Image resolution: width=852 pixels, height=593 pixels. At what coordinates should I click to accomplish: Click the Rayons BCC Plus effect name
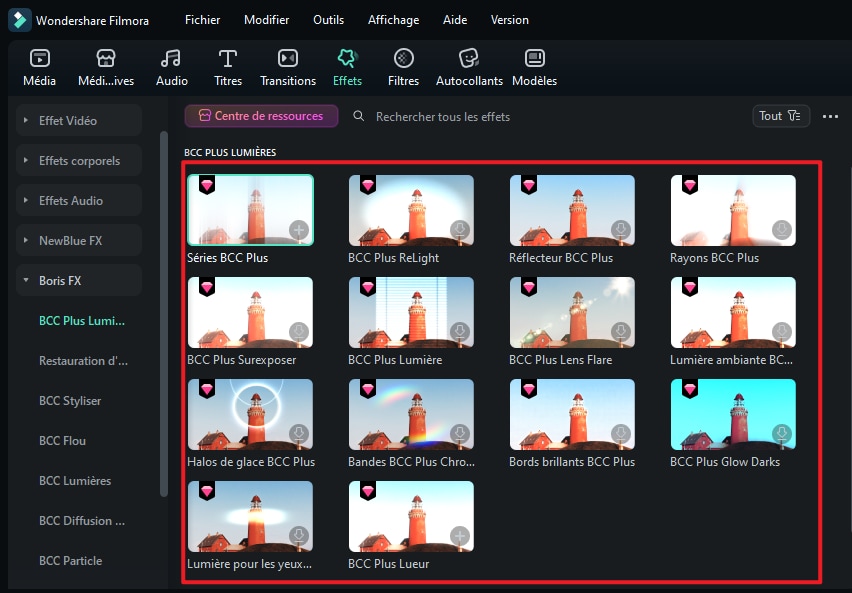coord(715,258)
